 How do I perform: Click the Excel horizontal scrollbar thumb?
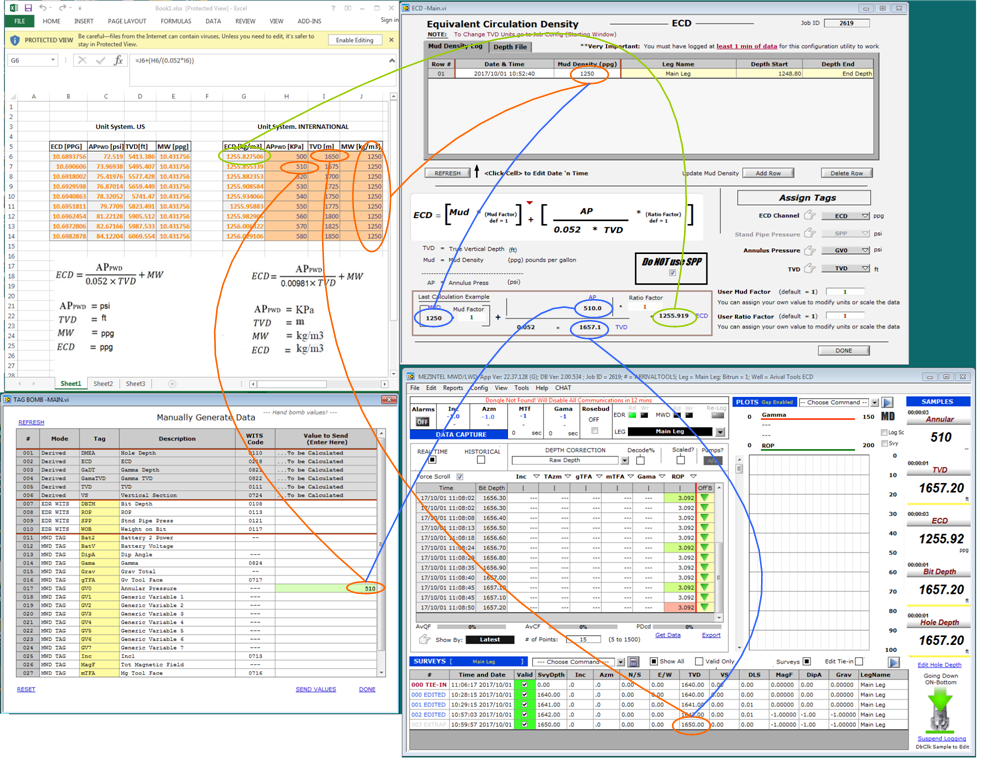291,384
